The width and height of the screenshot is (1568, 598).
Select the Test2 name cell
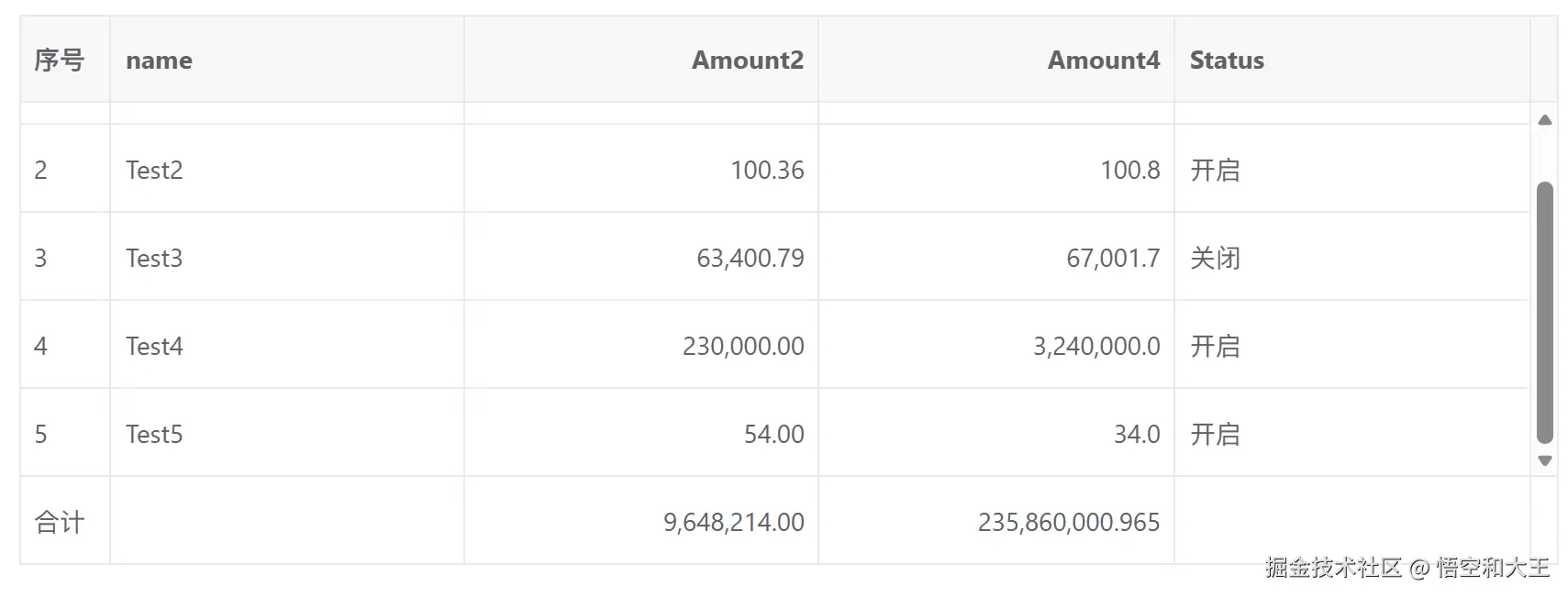click(x=154, y=171)
